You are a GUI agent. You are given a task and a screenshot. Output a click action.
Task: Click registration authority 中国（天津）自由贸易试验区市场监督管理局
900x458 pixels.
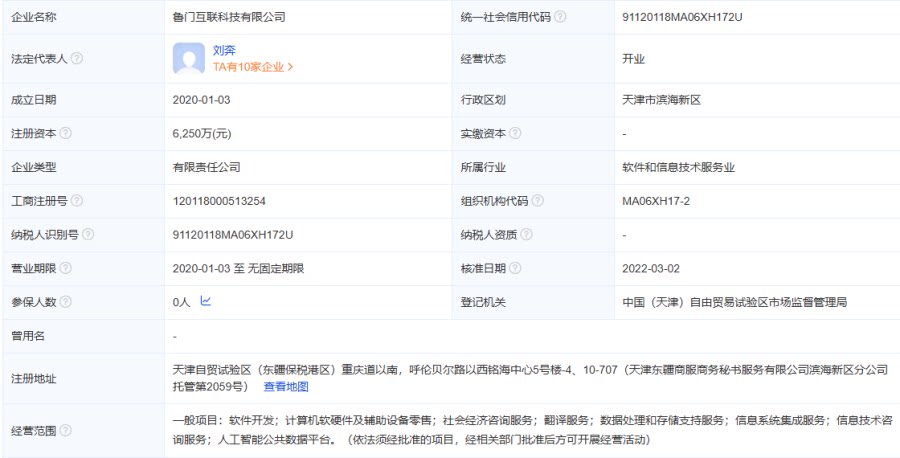(735, 302)
